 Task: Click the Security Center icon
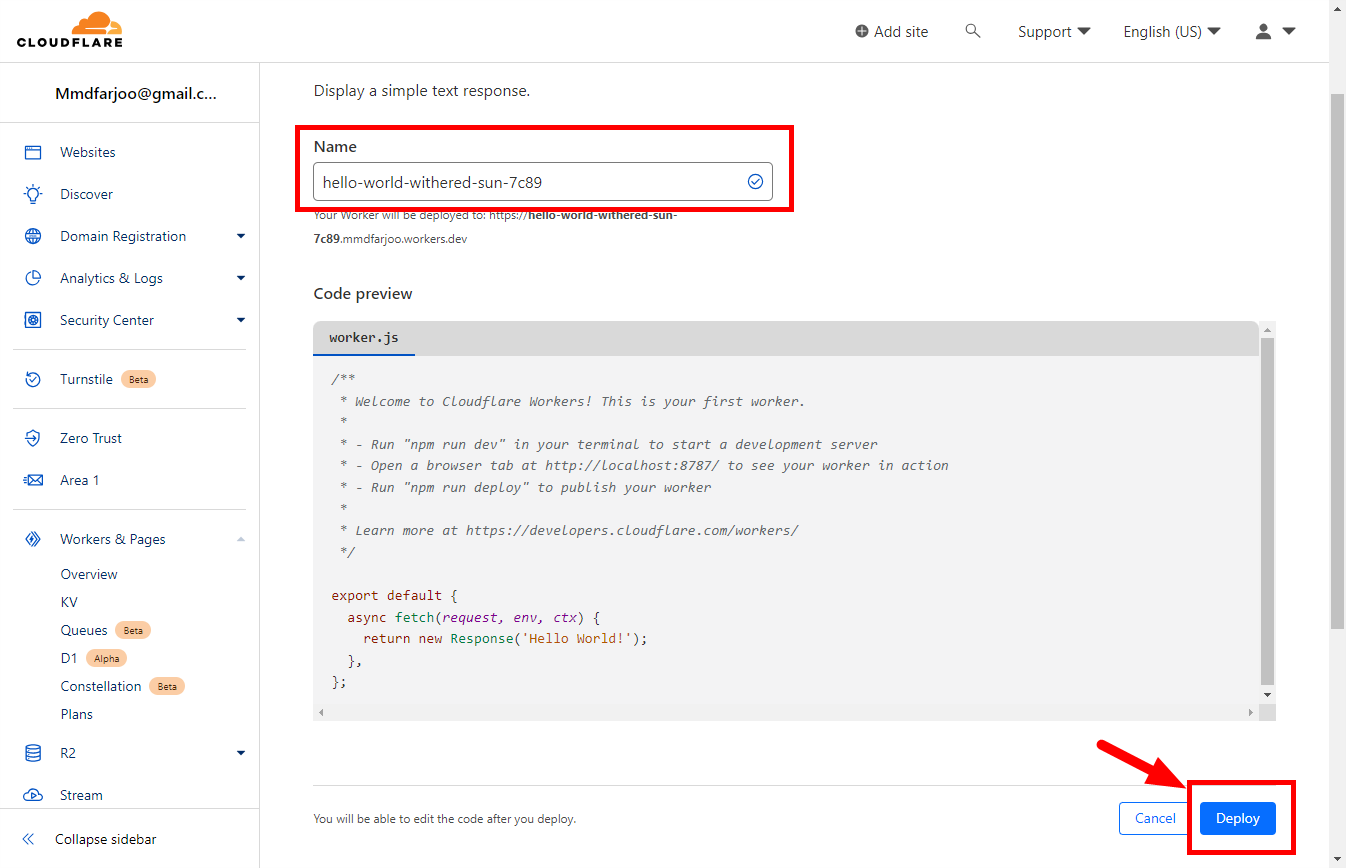pyautogui.click(x=33, y=320)
